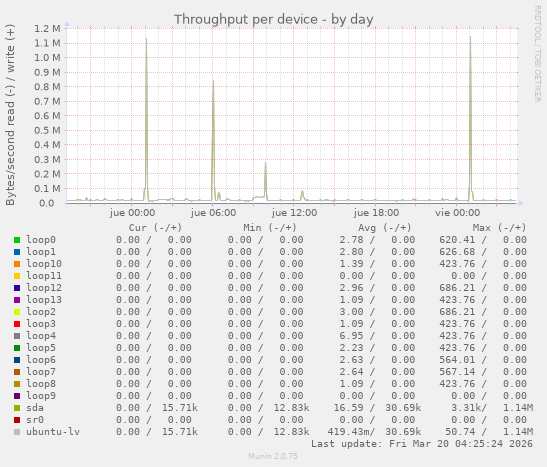Image resolution: width=547 pixels, height=467 pixels.
Task: Click the loop7 brown legend swatch
Action: point(17,372)
